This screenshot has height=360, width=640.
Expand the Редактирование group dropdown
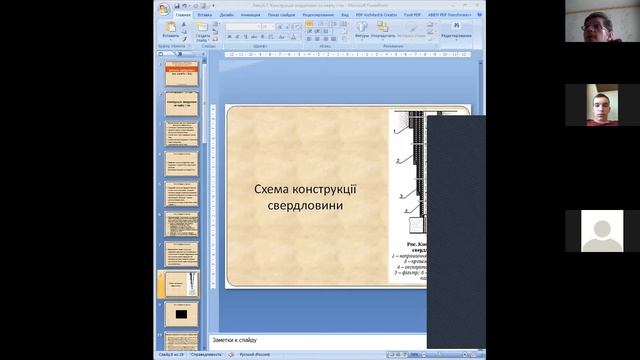pos(456,40)
